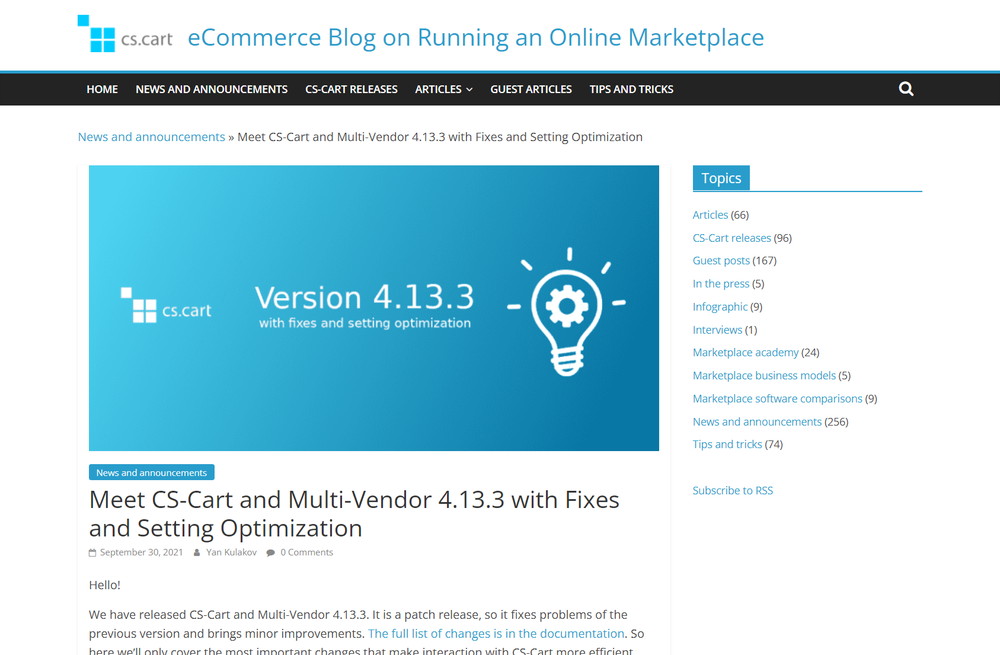
Task: Open author Yan Kulakov's page
Action: pos(231,552)
